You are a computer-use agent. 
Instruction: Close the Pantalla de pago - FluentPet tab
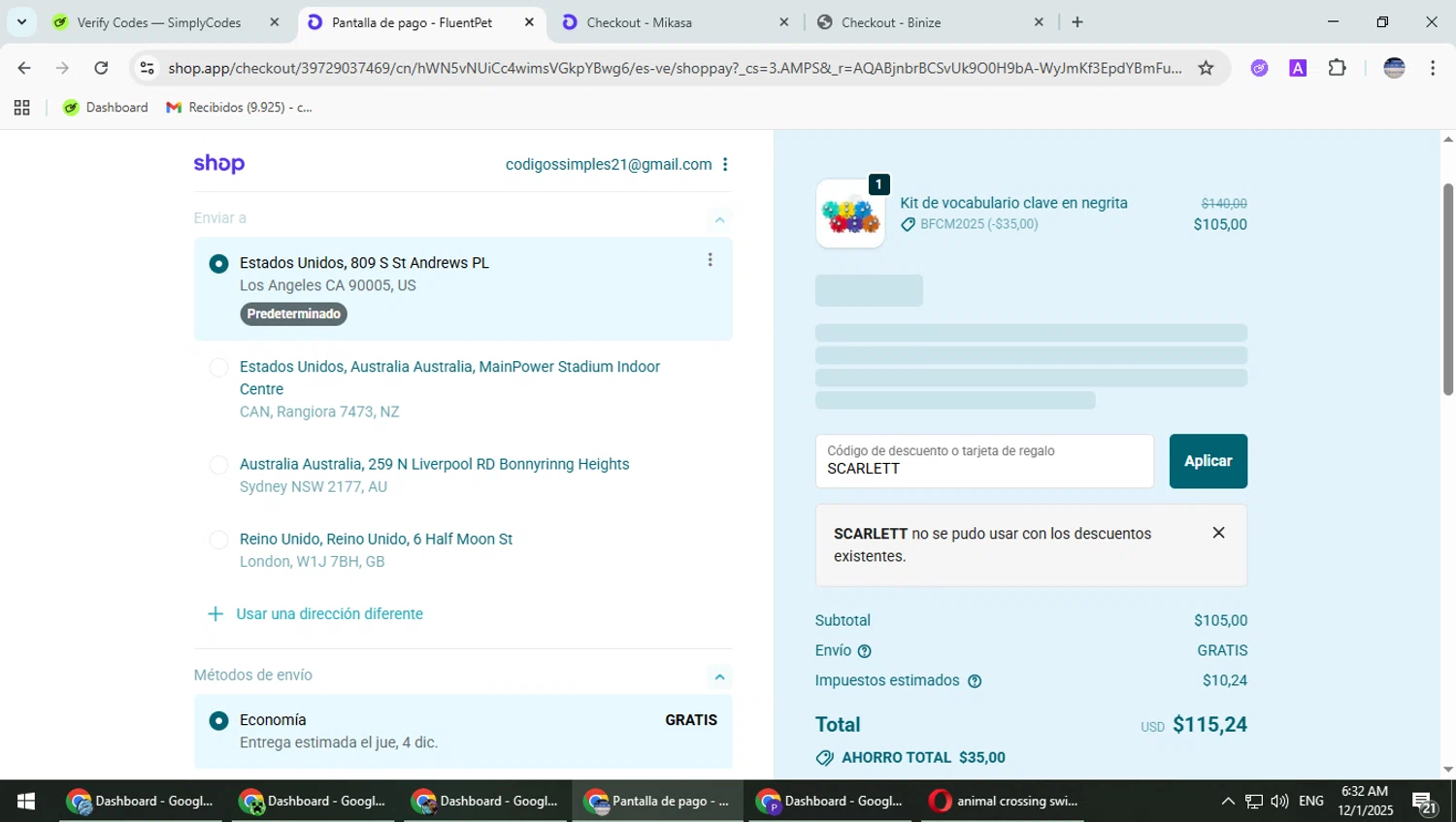(x=529, y=22)
